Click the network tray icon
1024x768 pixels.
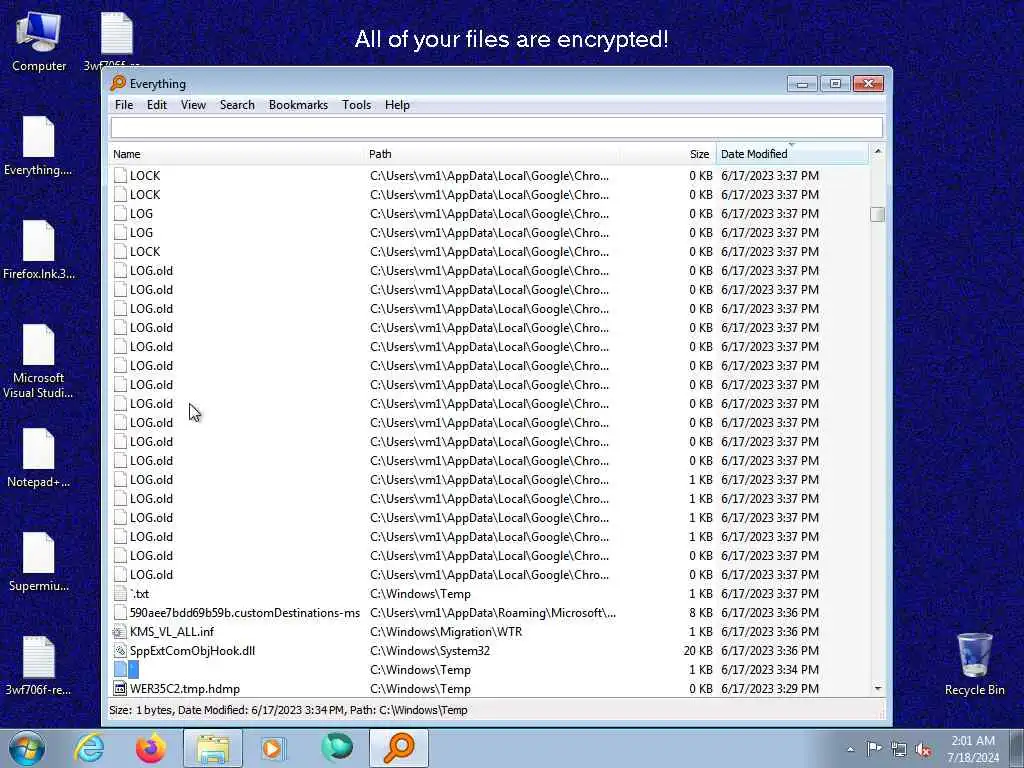899,749
